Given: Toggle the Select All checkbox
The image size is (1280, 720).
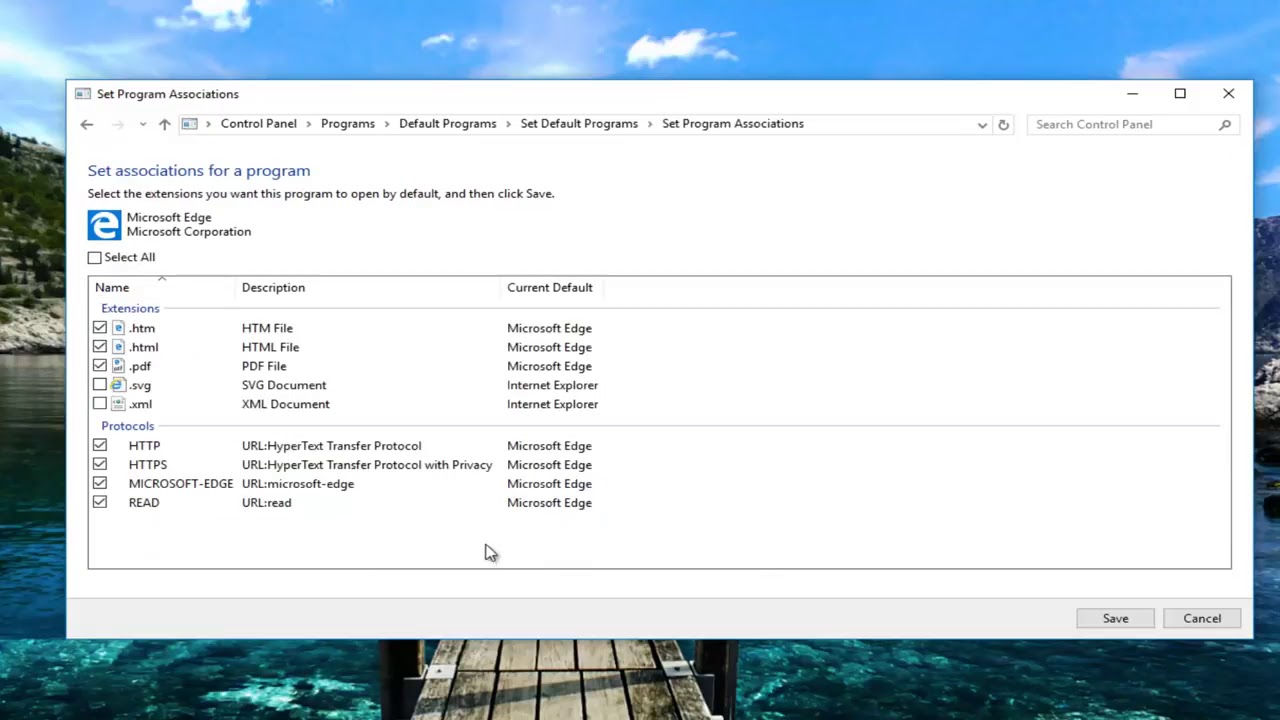Looking at the screenshot, I should [x=94, y=258].
